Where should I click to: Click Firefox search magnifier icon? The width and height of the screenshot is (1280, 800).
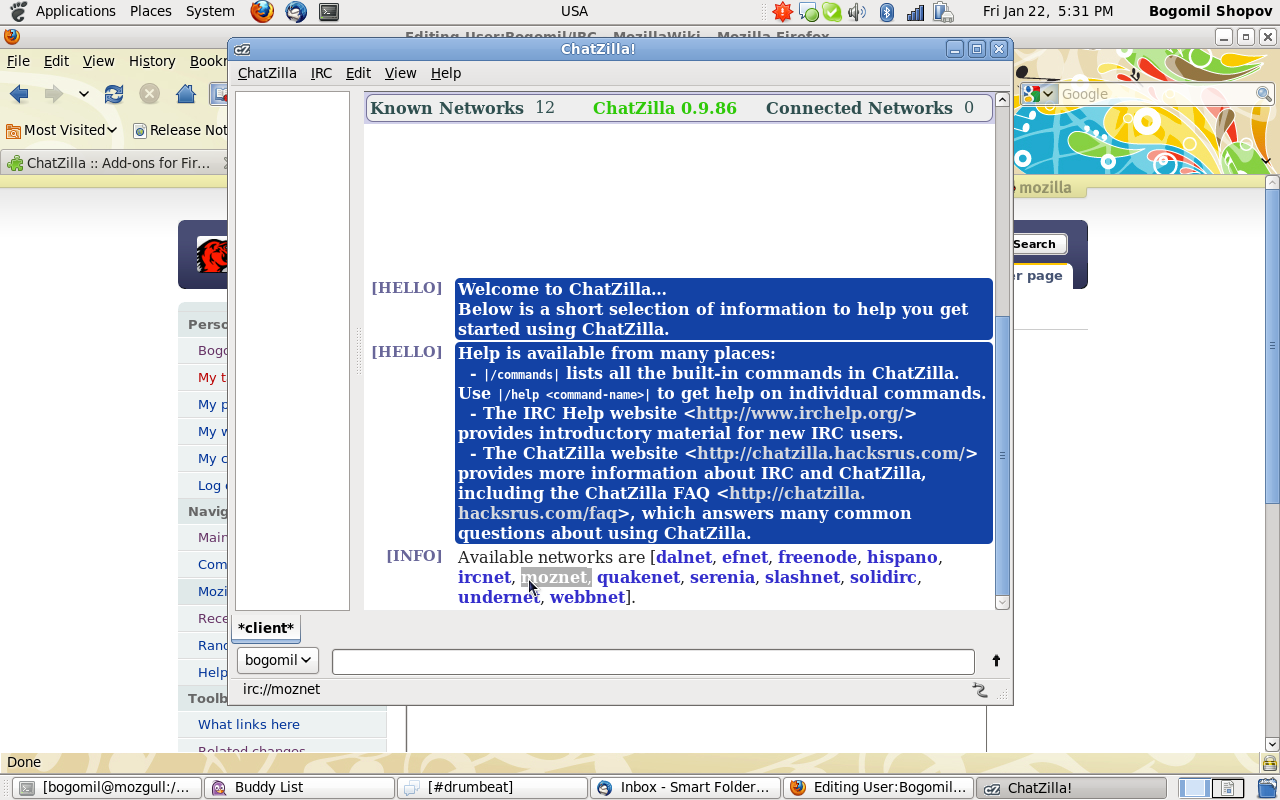(x=1264, y=94)
